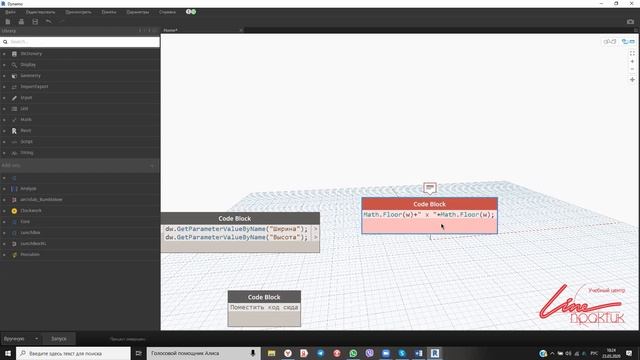This screenshot has height=360, width=640.
Task: Activate the Pan cross tool
Action: pos(632,80)
